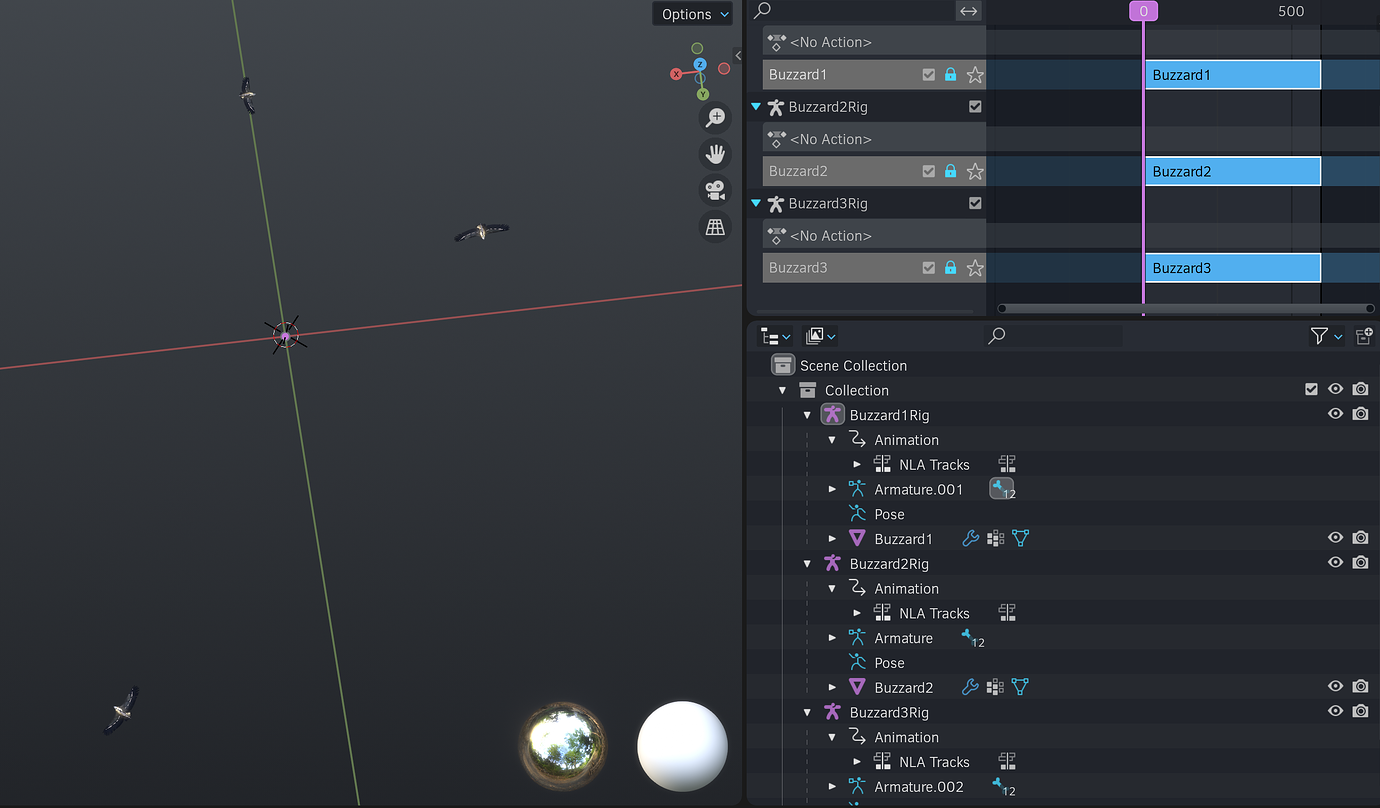
Task: Click the NLA editor search magnifier icon
Action: click(x=763, y=10)
